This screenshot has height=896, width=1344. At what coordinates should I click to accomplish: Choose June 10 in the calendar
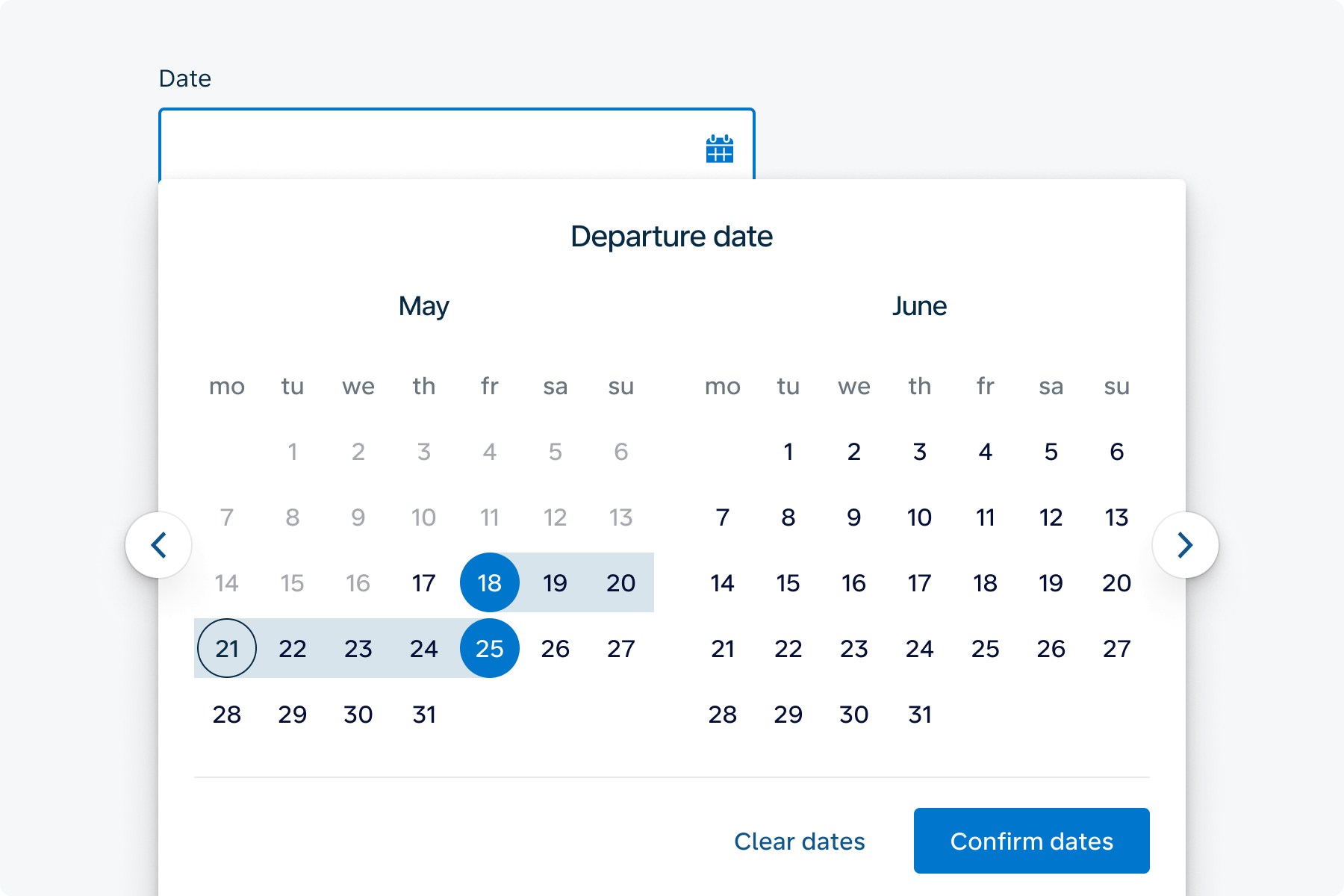point(920,517)
